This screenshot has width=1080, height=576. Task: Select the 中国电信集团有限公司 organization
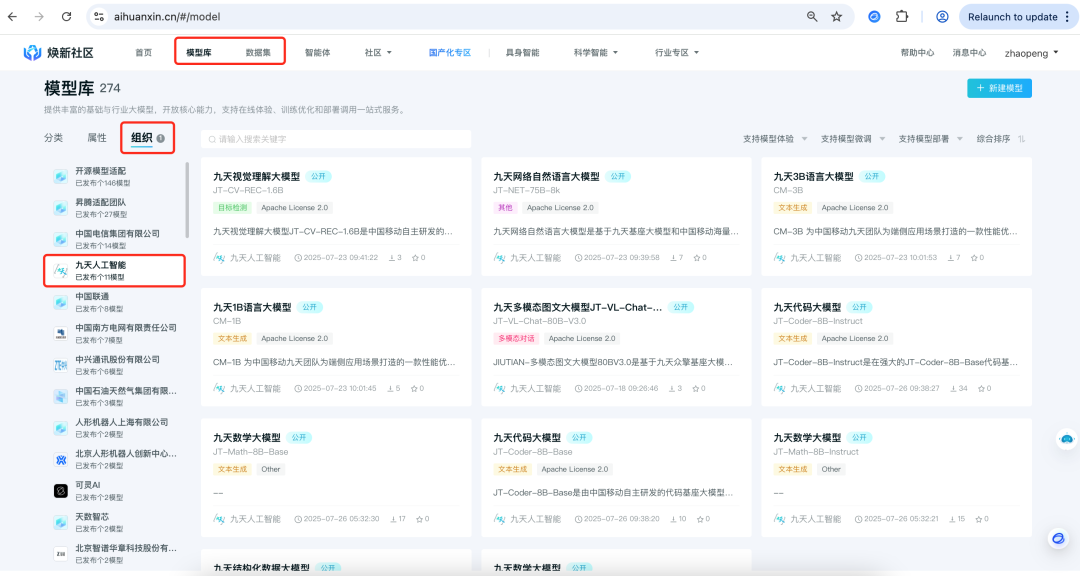pos(115,239)
